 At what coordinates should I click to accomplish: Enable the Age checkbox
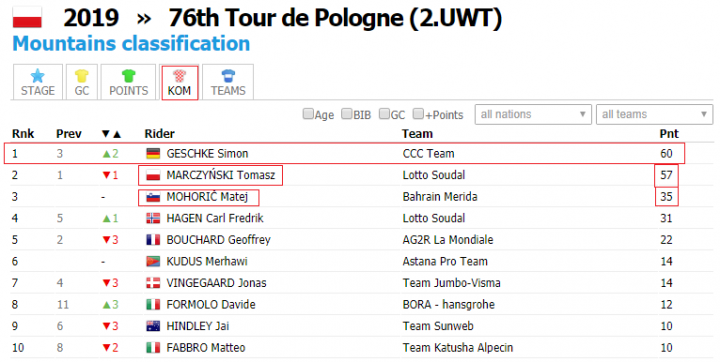pos(308,114)
